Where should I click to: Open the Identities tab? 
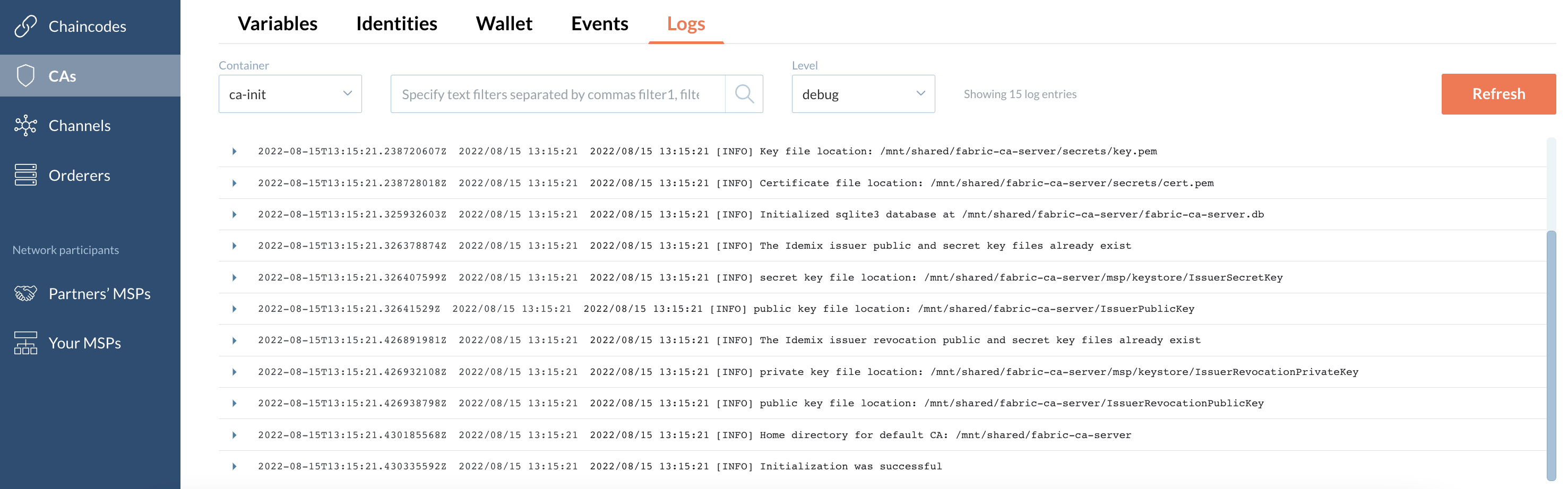pos(397,23)
